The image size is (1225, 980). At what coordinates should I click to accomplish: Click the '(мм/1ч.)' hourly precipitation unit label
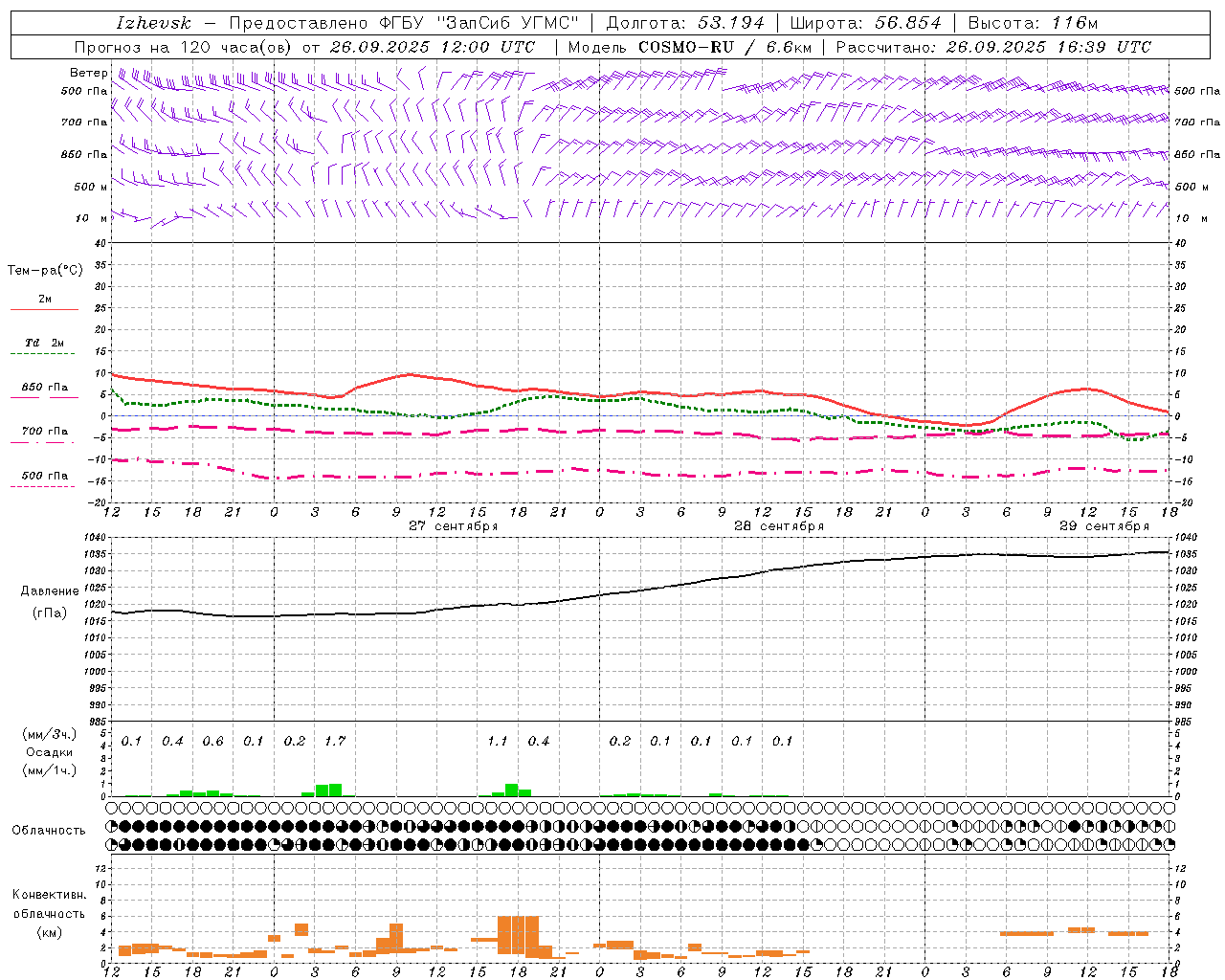(x=50, y=769)
